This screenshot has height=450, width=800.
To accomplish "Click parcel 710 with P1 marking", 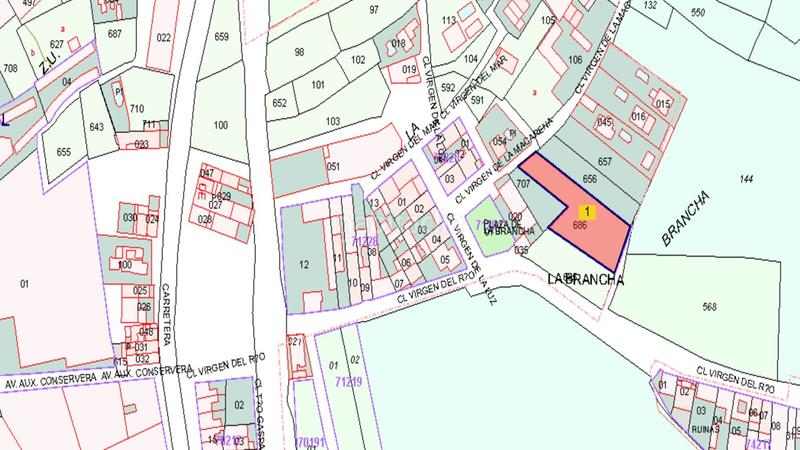I will [136, 108].
